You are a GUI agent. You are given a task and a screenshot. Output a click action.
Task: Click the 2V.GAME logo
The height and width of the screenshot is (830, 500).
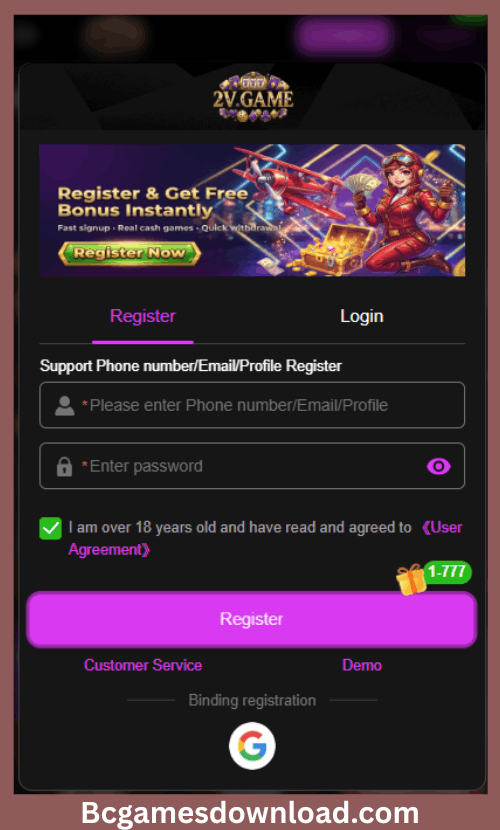253,97
